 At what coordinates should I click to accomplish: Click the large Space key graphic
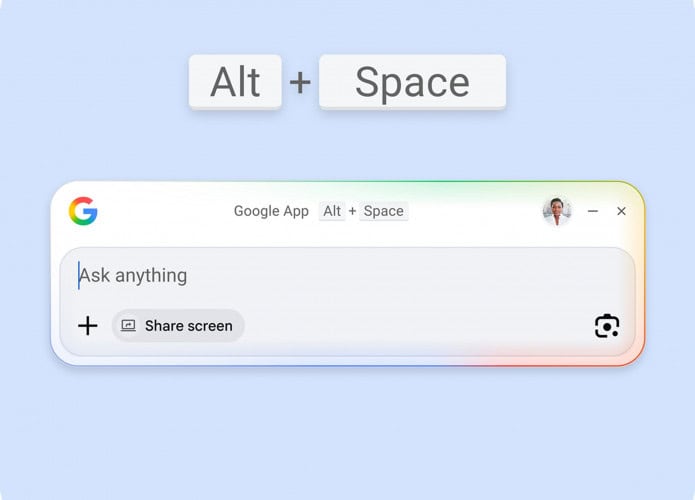[x=412, y=82]
